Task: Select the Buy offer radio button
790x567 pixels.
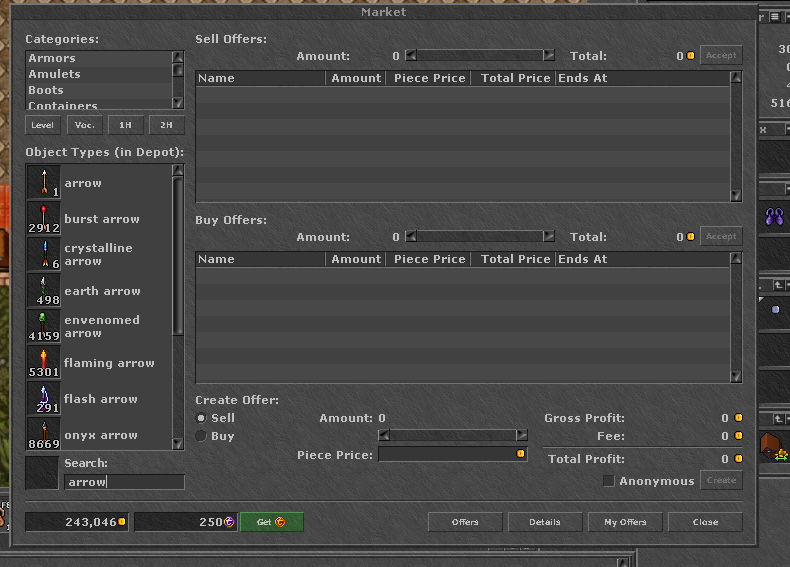Action: point(201,436)
